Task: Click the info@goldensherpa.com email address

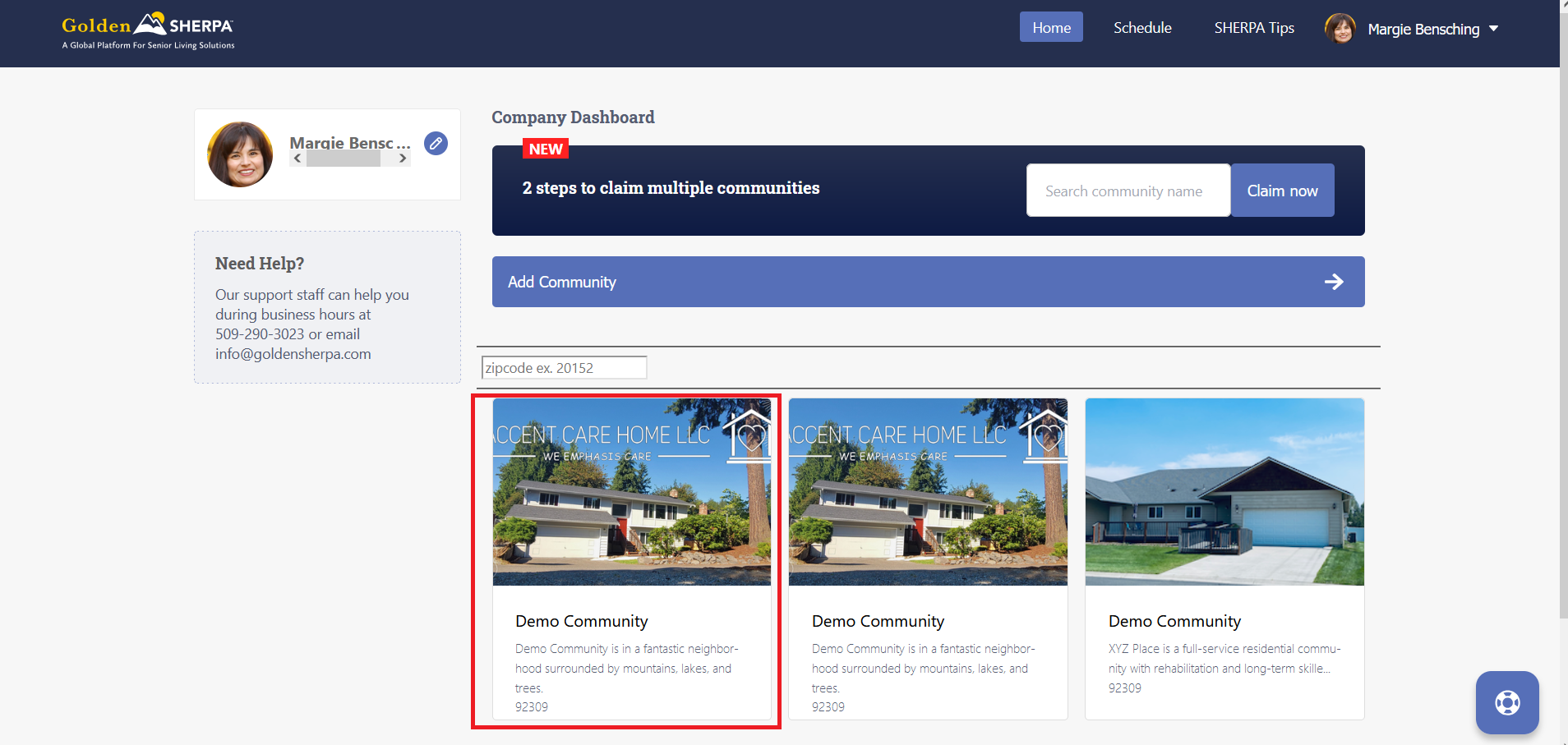Action: pyautogui.click(x=293, y=354)
